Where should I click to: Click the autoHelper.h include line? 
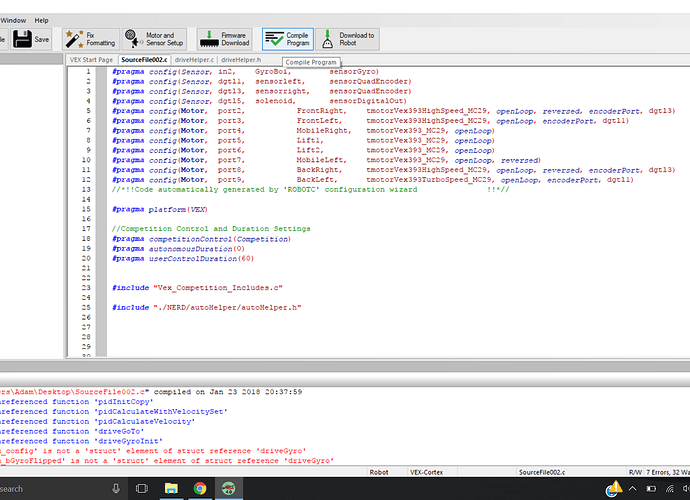coord(206,307)
